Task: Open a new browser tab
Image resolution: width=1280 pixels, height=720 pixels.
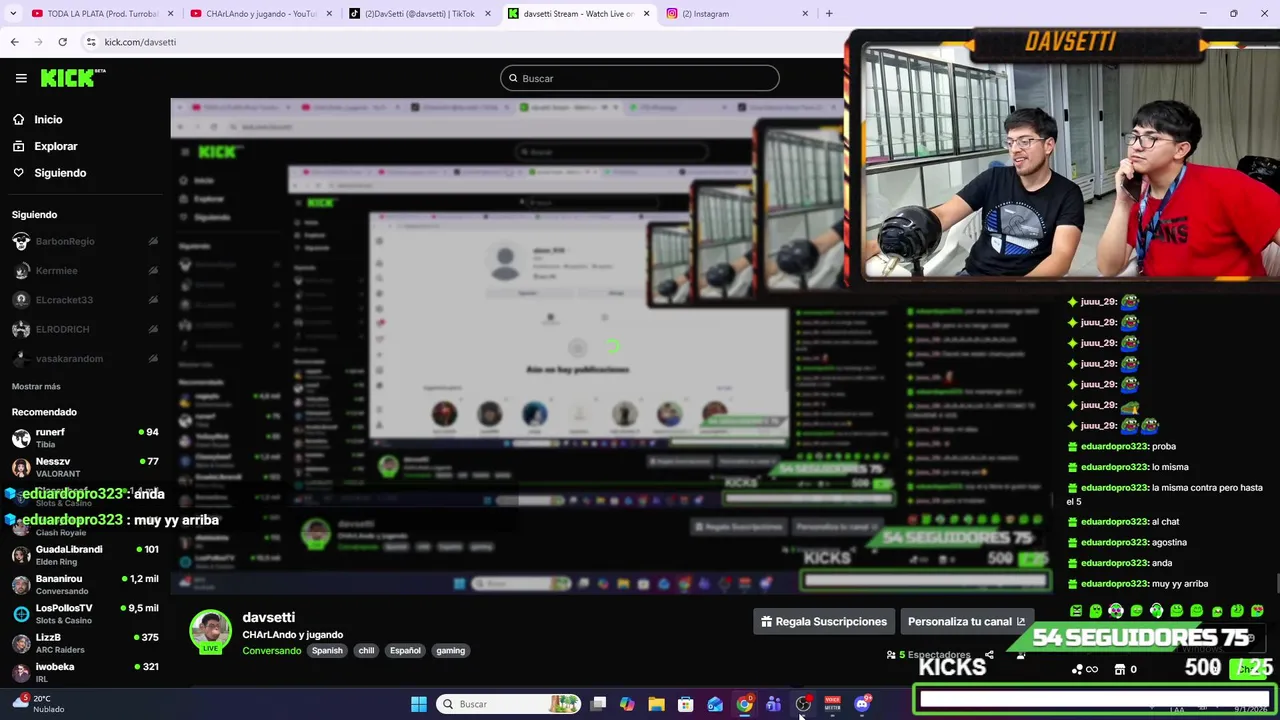Action: (x=829, y=14)
